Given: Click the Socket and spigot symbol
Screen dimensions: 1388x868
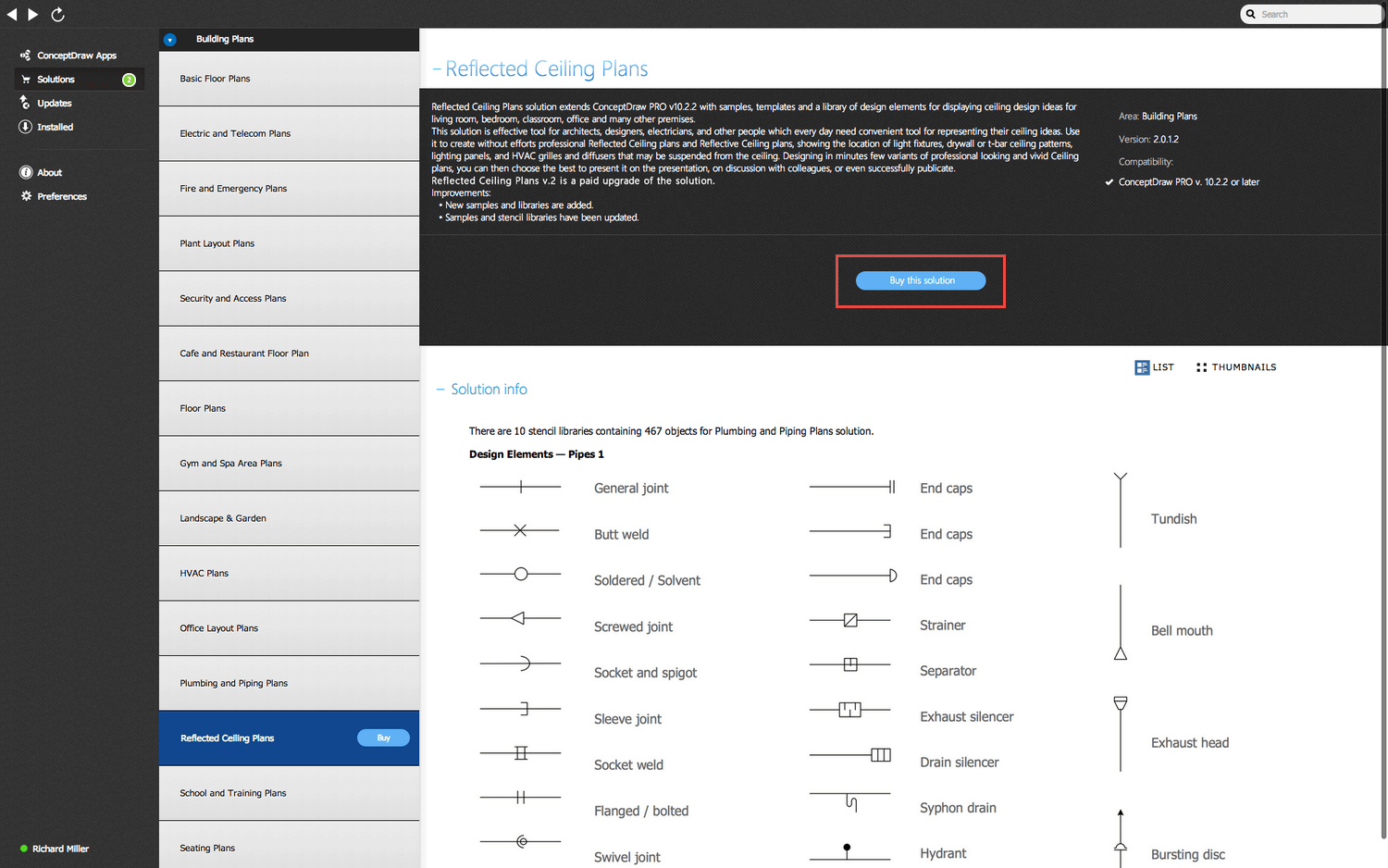Looking at the screenshot, I should (x=520, y=663).
